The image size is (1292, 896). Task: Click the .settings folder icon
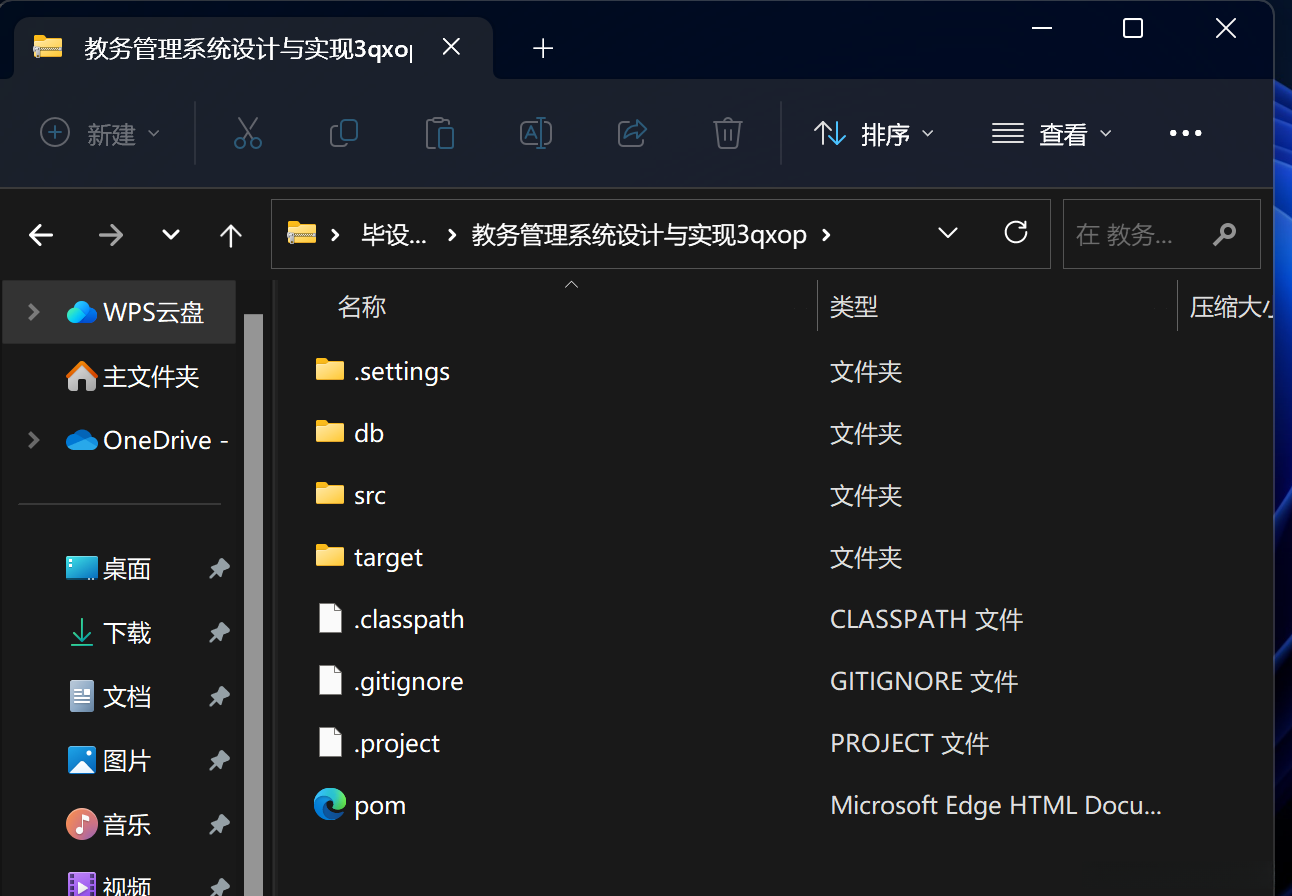point(330,370)
